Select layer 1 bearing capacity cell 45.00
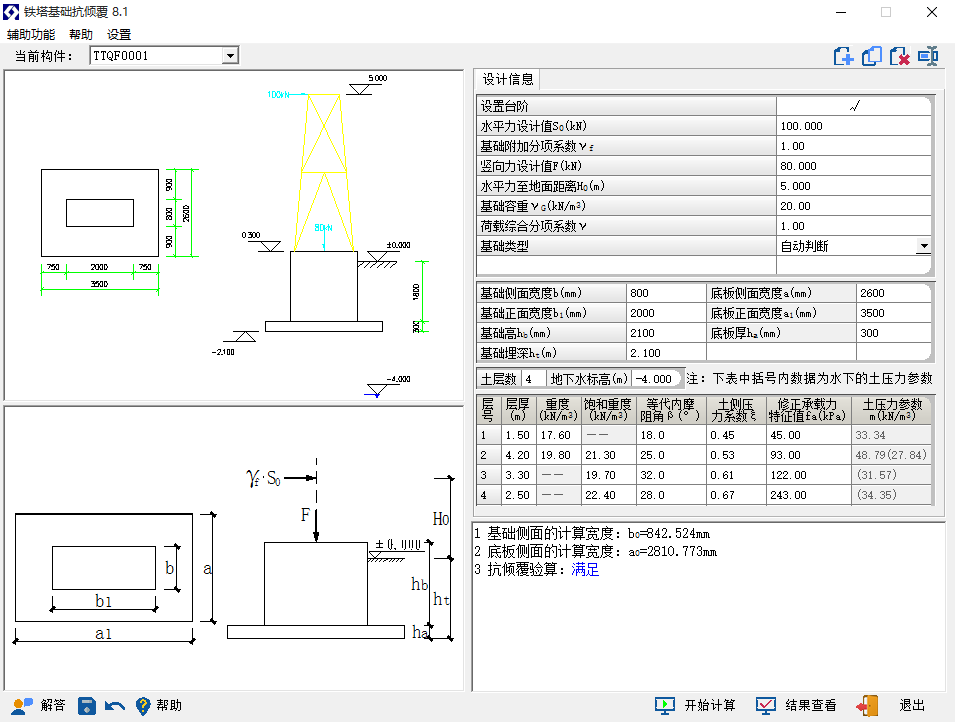The image size is (955, 722). [808, 435]
